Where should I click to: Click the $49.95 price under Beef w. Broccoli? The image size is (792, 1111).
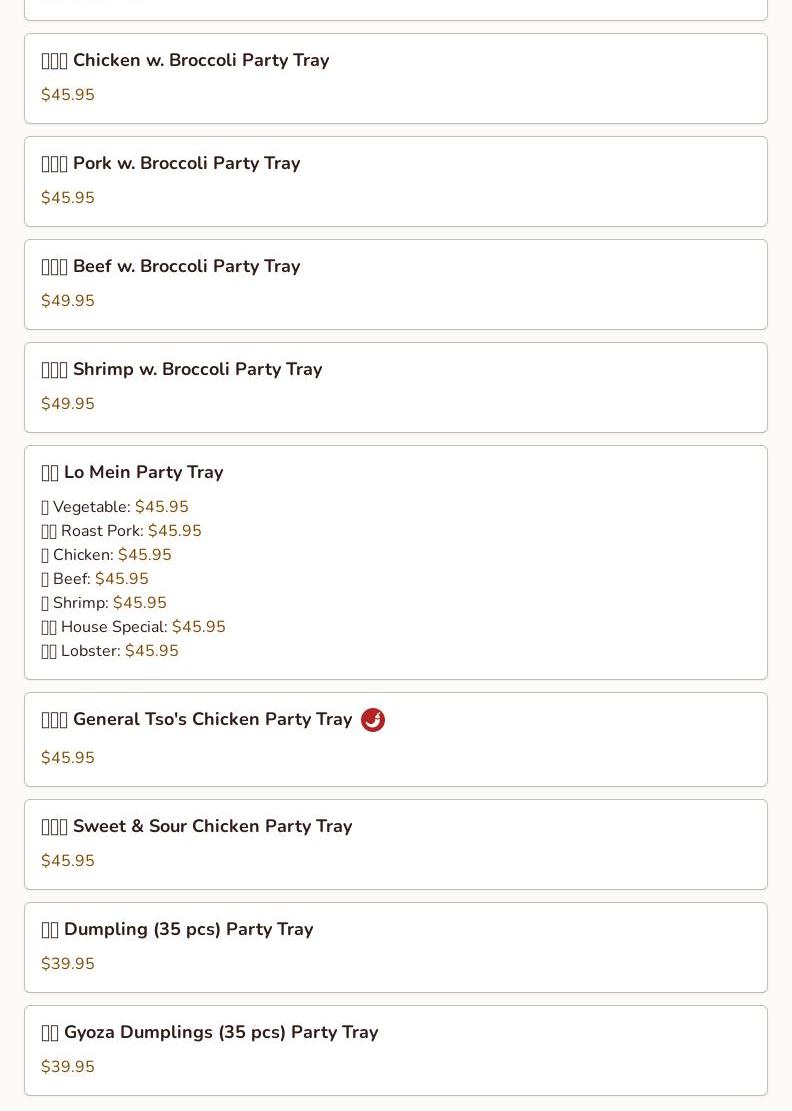[68, 301]
